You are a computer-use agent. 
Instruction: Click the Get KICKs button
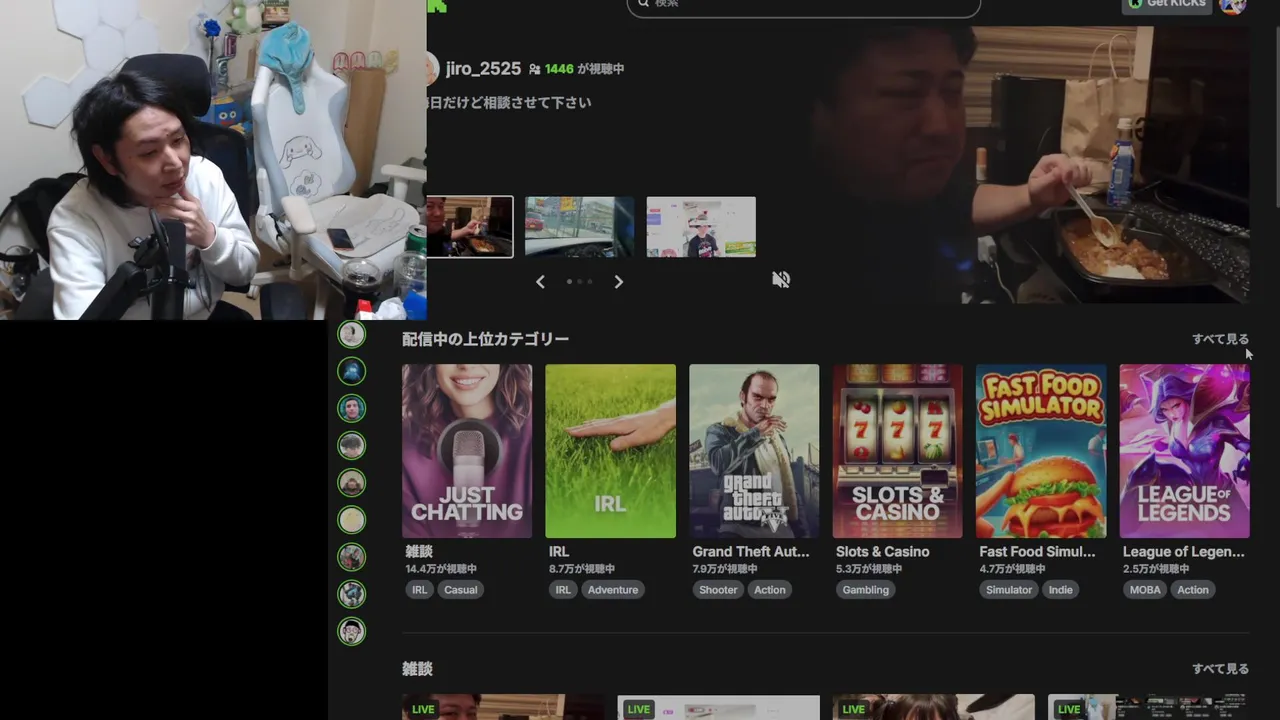pyautogui.click(x=1167, y=5)
